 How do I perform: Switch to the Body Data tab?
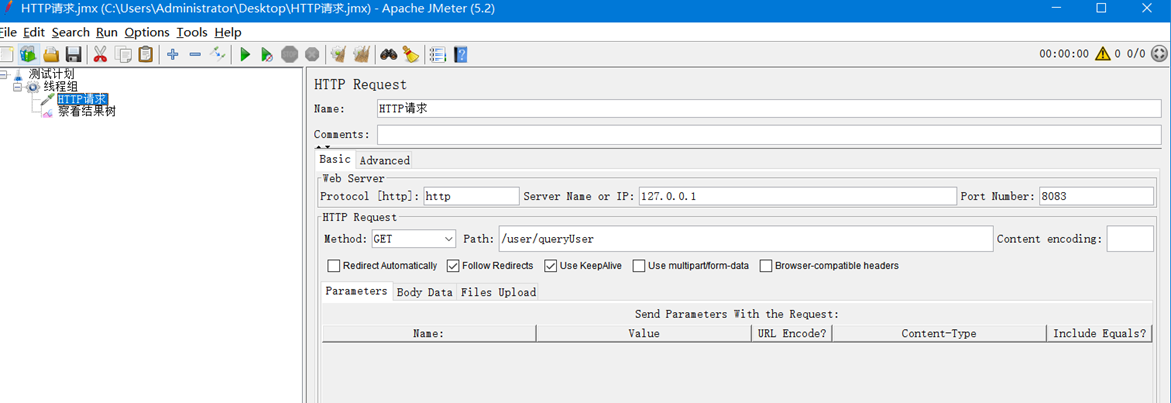coord(424,293)
